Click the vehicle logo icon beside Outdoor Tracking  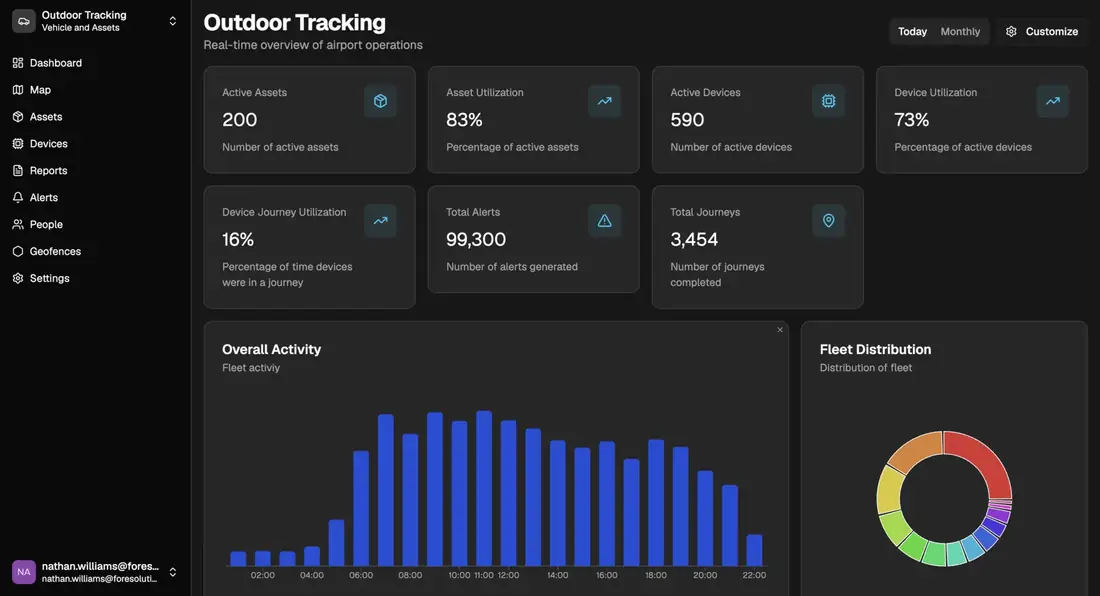[23, 21]
